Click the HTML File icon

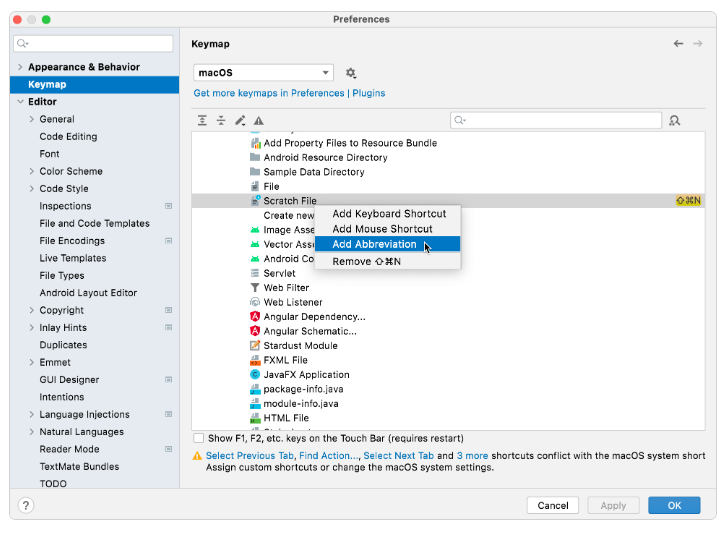tap(255, 418)
